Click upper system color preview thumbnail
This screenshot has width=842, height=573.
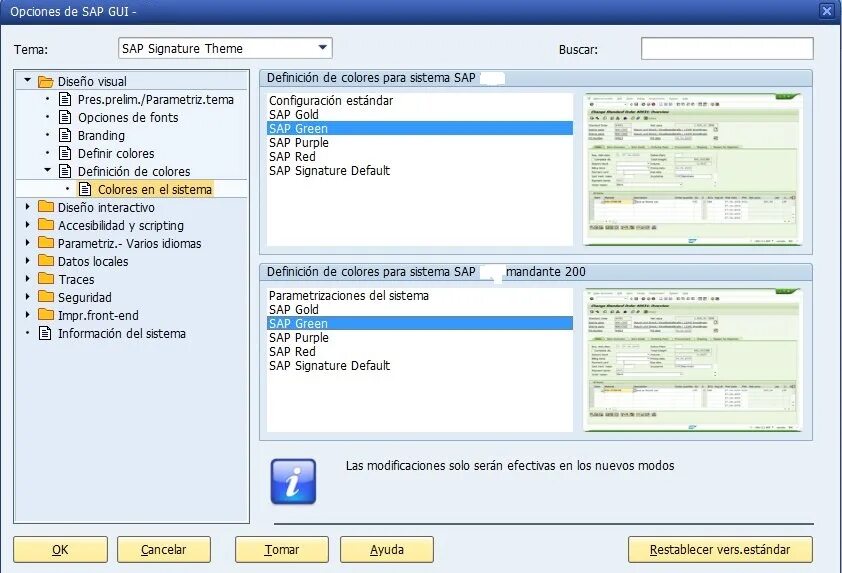[693, 169]
